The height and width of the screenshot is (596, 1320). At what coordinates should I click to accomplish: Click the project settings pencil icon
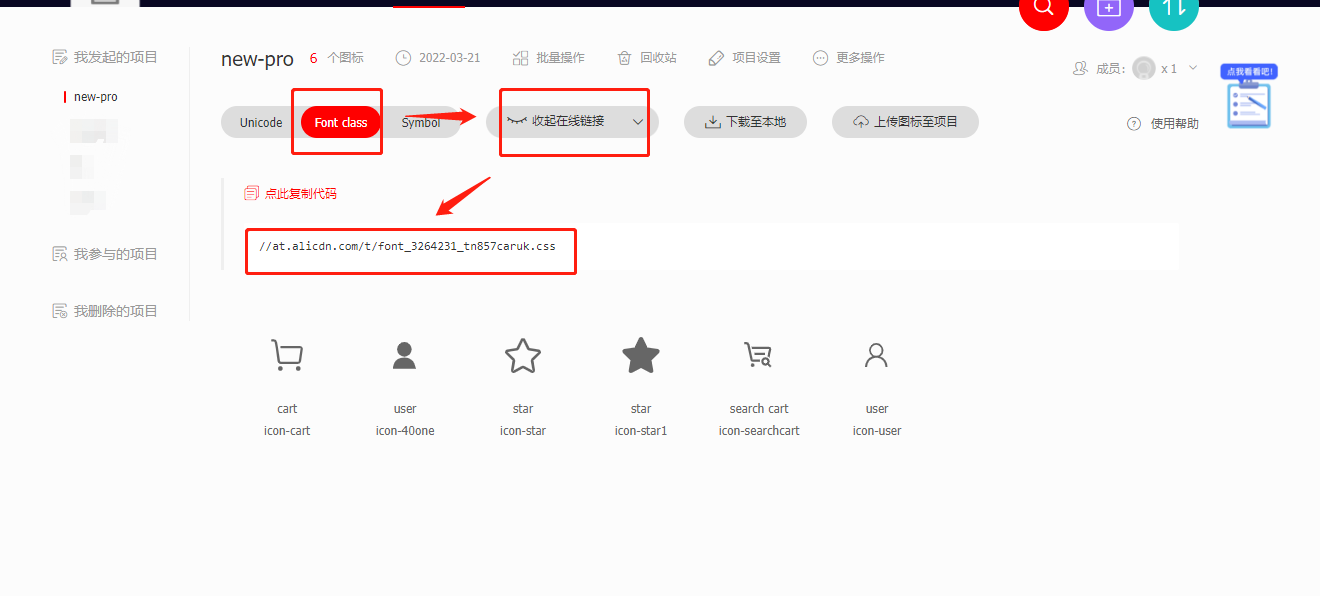[x=716, y=58]
